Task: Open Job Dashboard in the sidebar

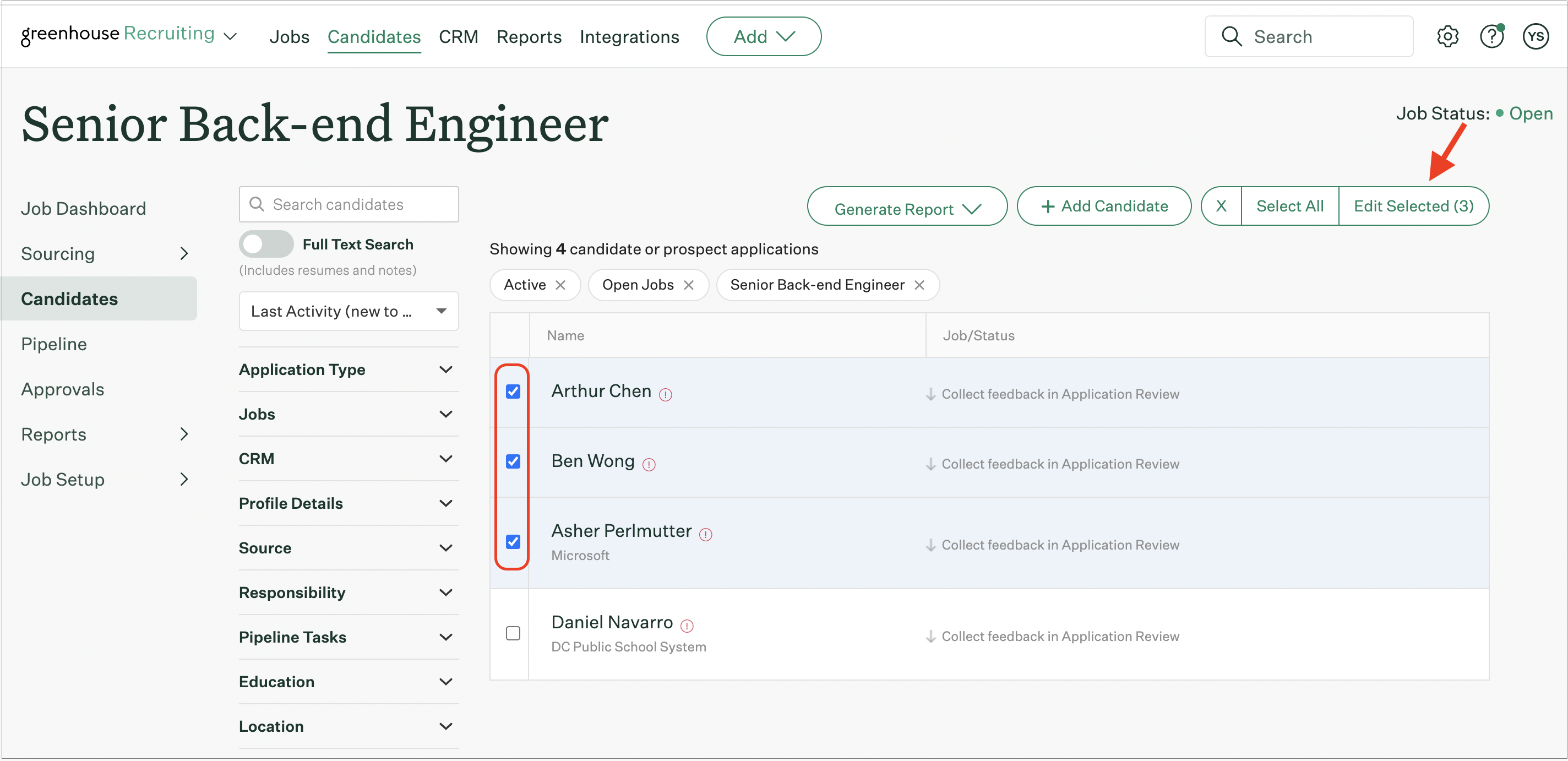Action: [83, 208]
